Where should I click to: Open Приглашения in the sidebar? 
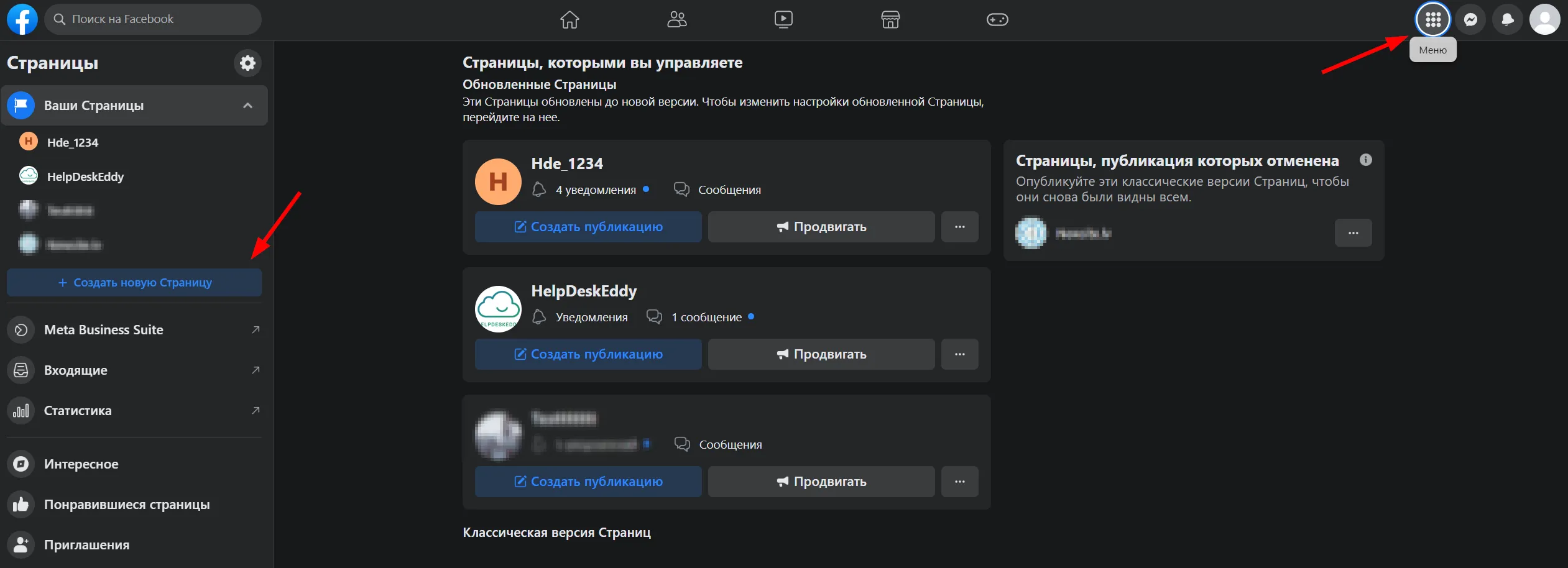(x=134, y=545)
